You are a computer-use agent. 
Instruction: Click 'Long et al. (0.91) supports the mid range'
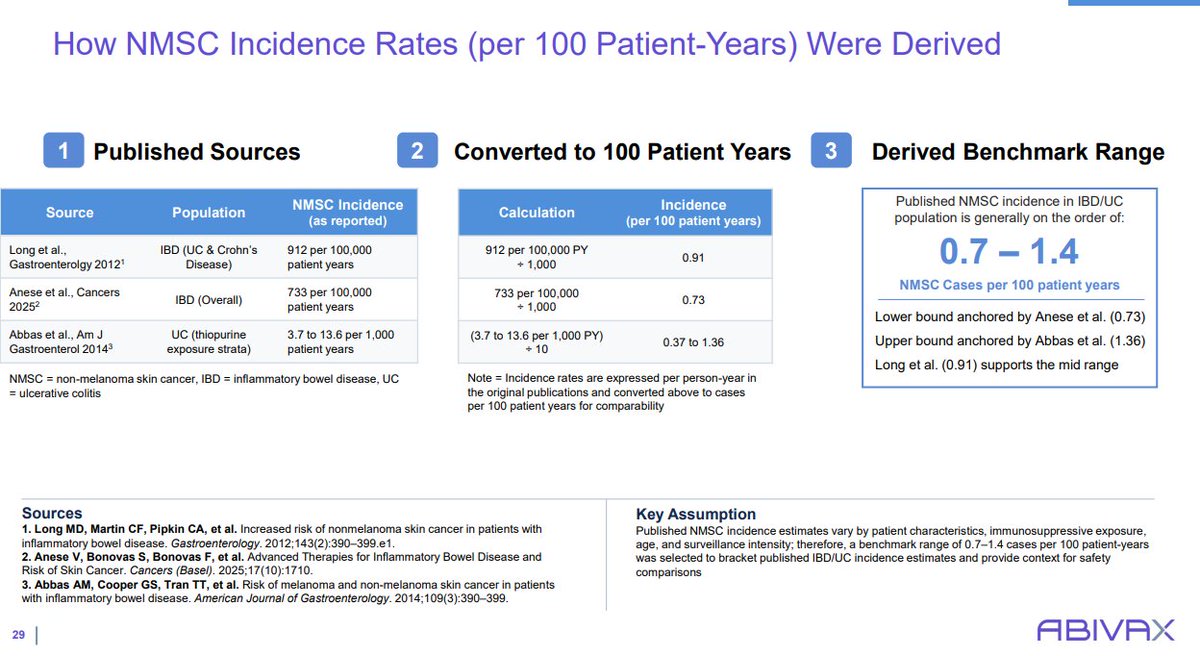coord(996,365)
